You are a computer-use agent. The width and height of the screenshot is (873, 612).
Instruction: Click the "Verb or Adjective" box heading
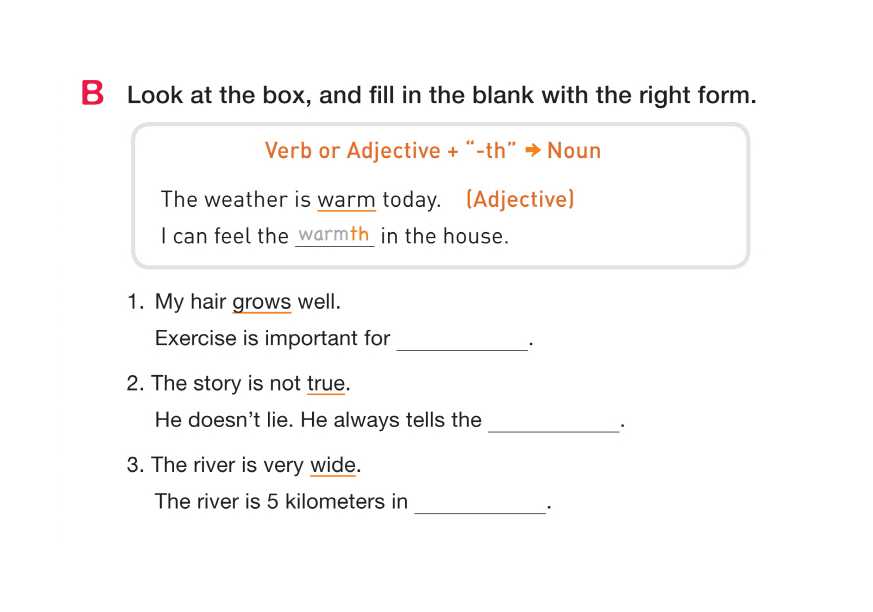352,151
